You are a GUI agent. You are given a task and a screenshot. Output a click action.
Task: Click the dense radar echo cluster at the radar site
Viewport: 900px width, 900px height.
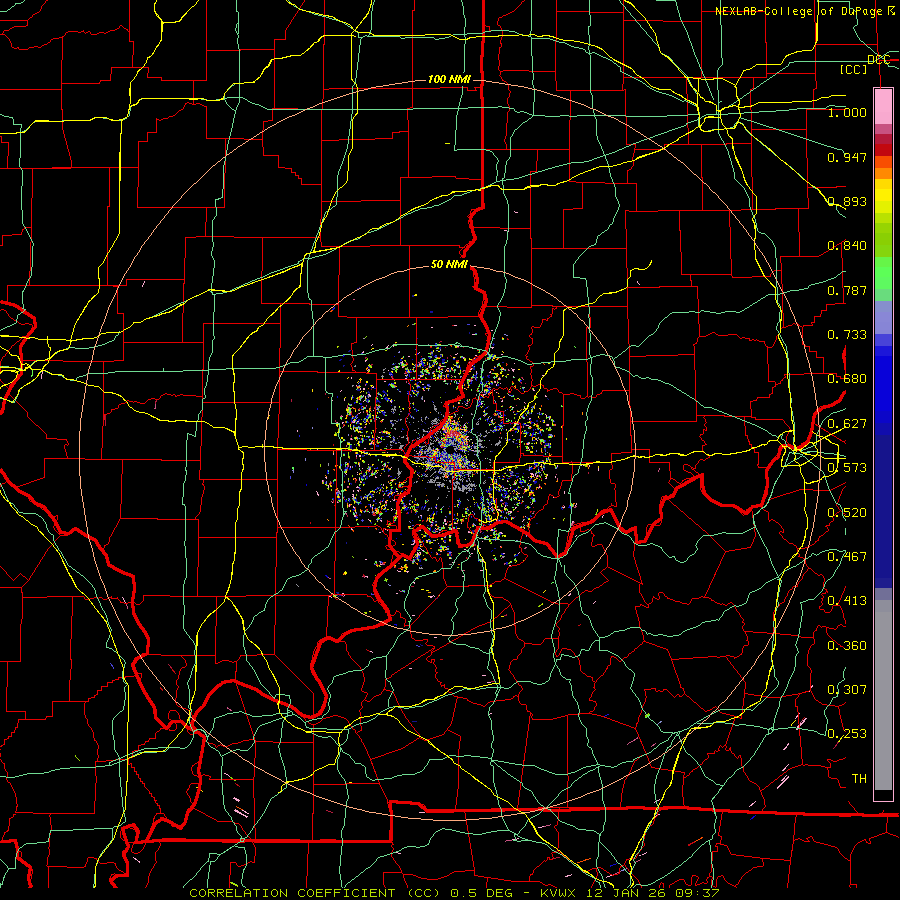click(x=449, y=451)
